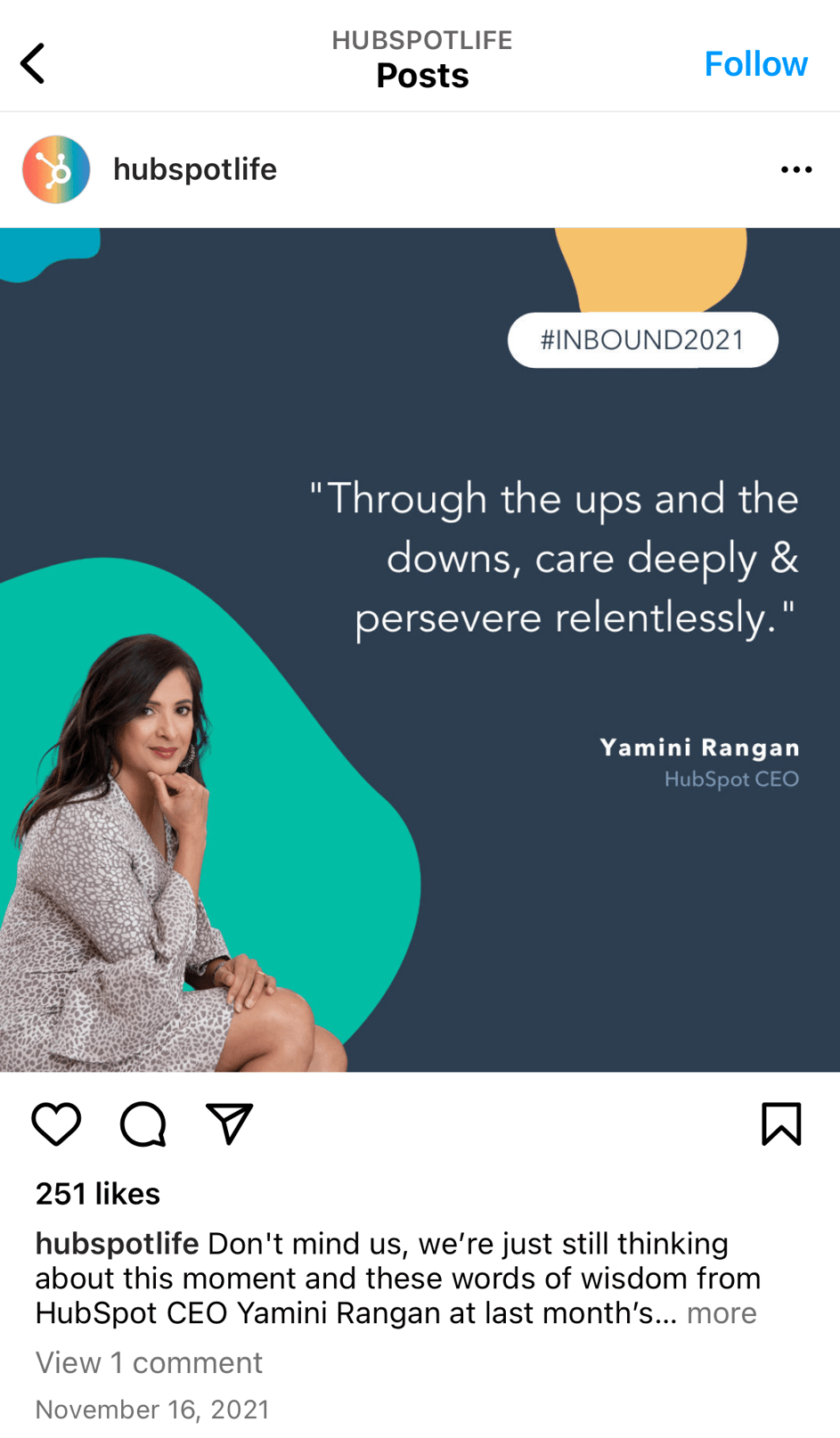Open hubspotlife username beside the avatar
The image size is (840, 1438).
(195, 169)
